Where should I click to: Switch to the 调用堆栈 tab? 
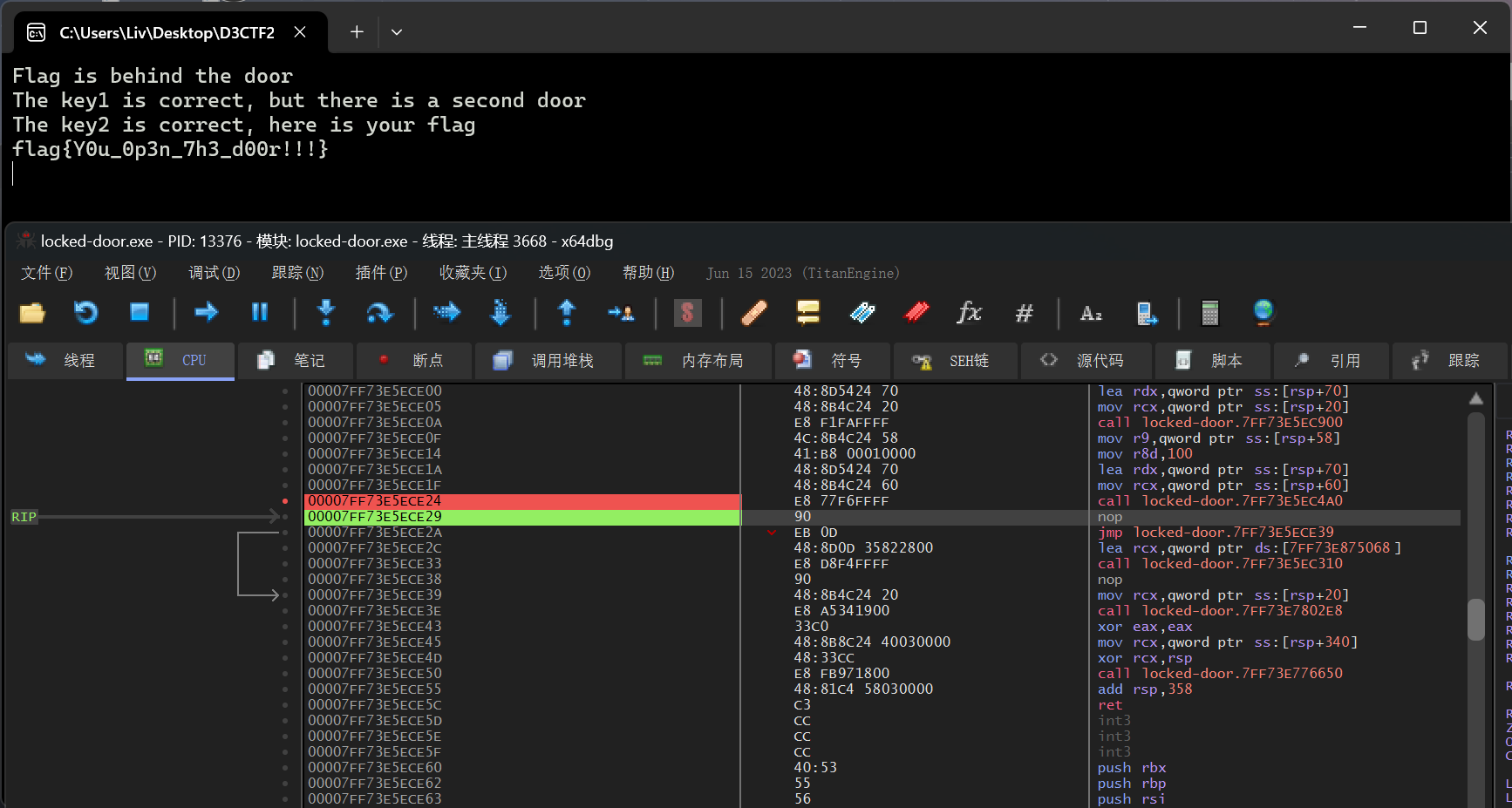(548, 361)
